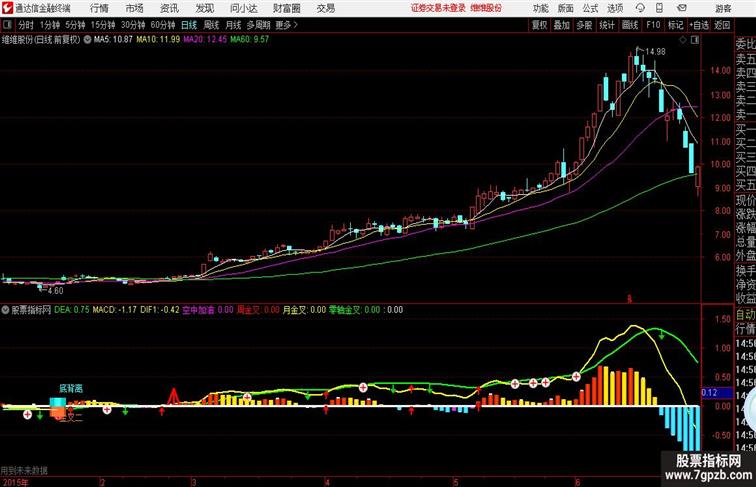
Task: Click the 返回 back button
Action: click(722, 25)
